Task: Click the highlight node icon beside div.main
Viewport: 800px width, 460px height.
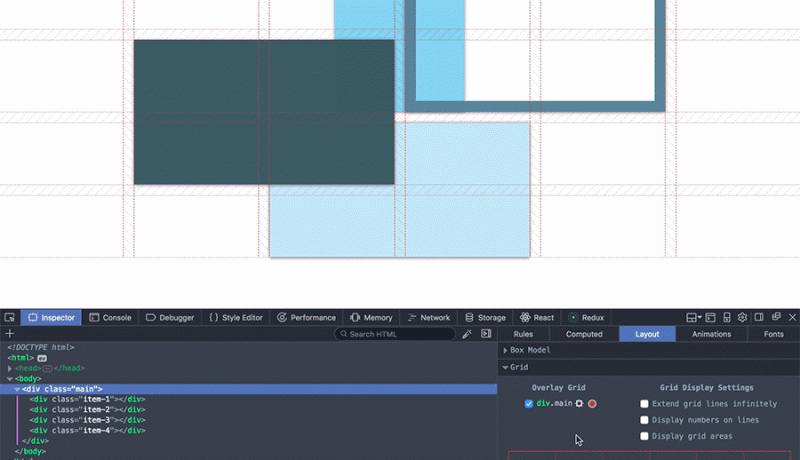Action: [x=579, y=403]
